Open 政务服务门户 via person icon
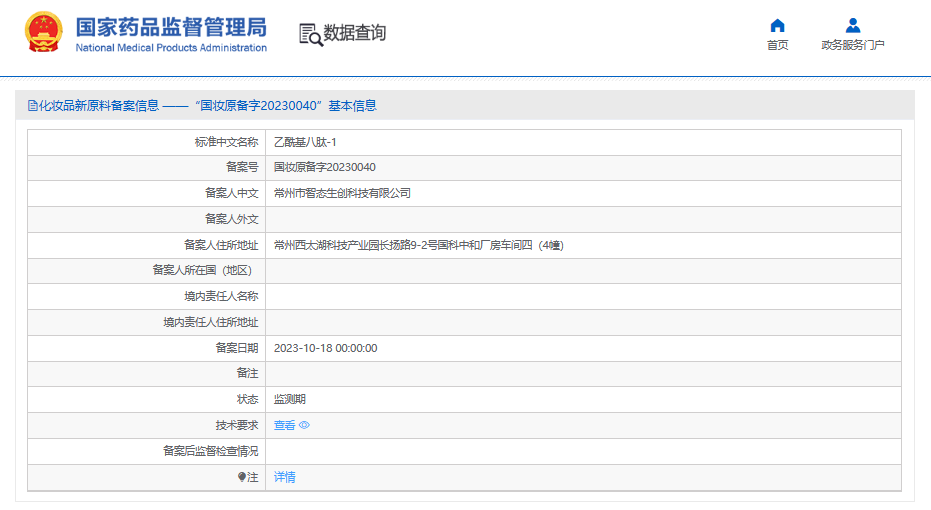This screenshot has height=510, width=931. (853, 26)
